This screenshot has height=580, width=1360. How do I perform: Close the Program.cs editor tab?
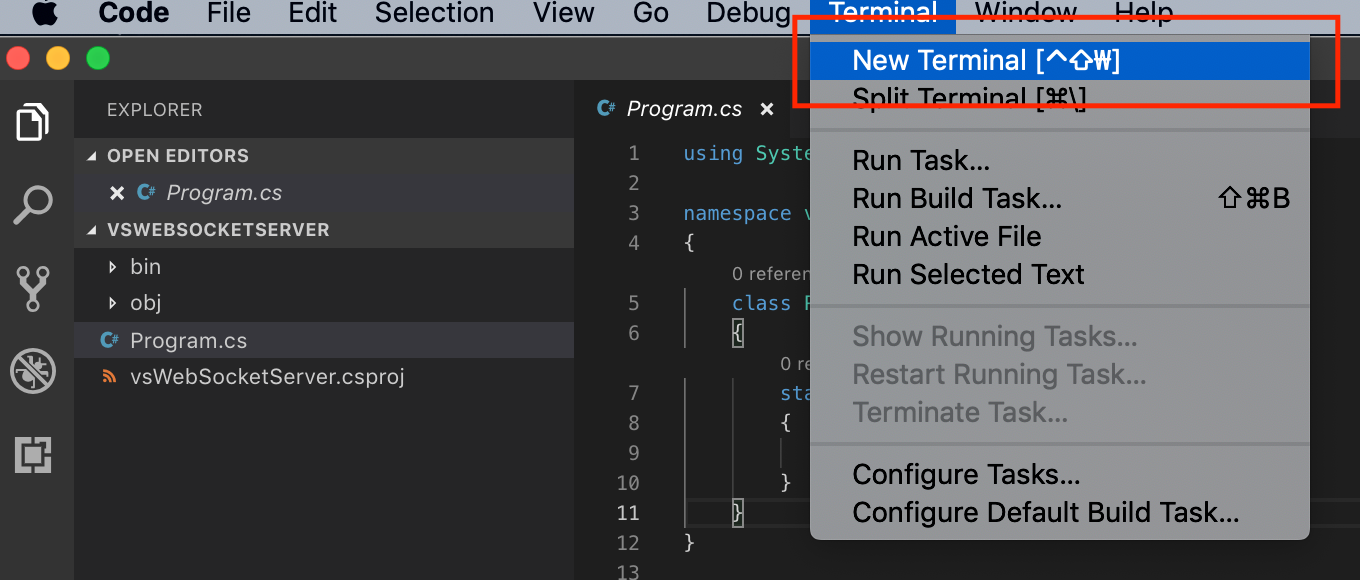[x=766, y=109]
